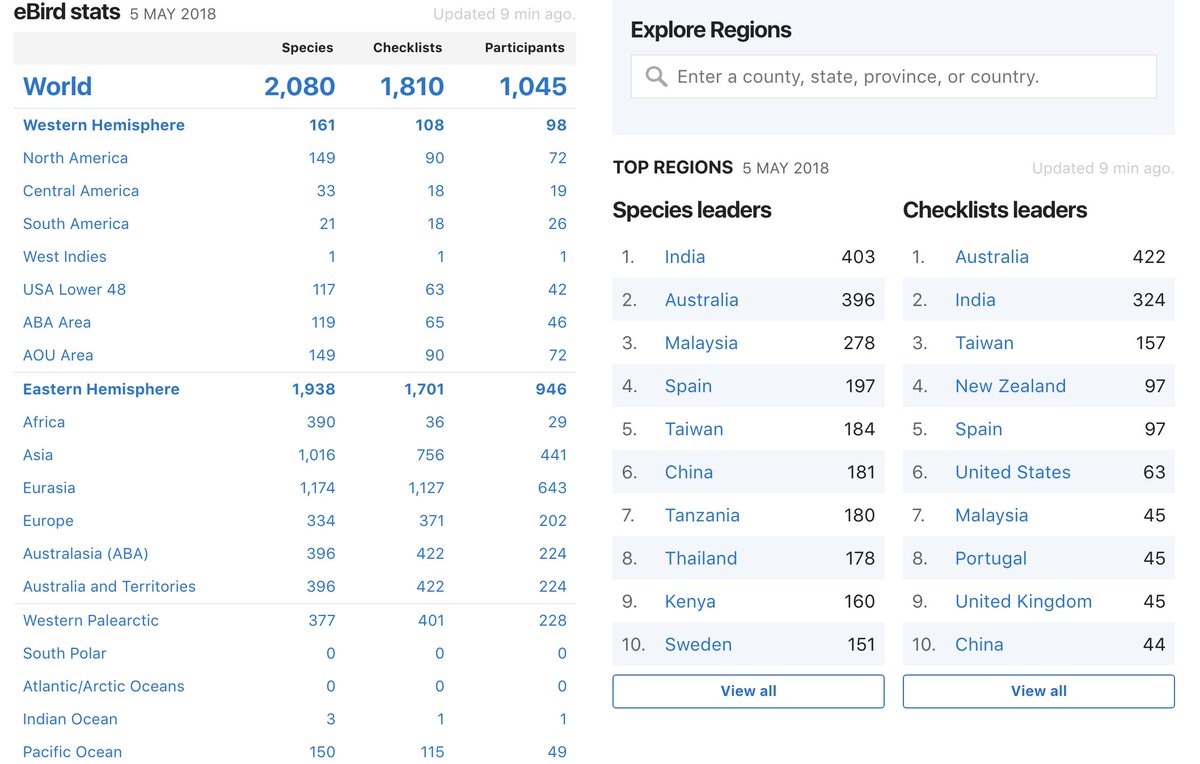Click Eurasia species count 1,174
1200x764 pixels.
317,488
